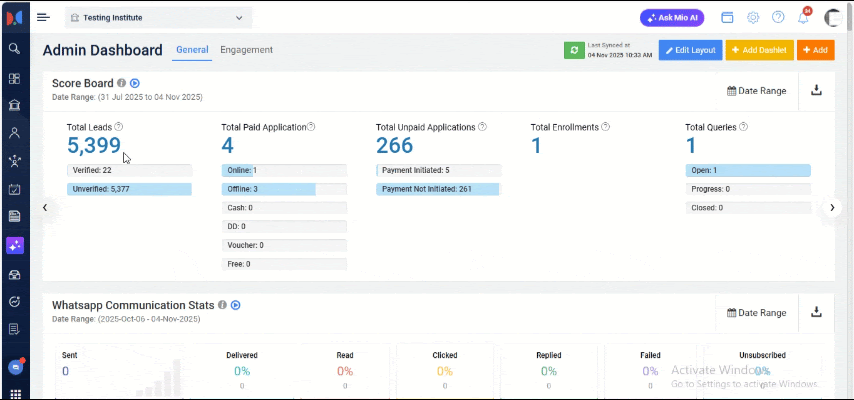This screenshot has width=854, height=400.
Task: Click the Total Leads 5,399 count
Action: [94, 146]
